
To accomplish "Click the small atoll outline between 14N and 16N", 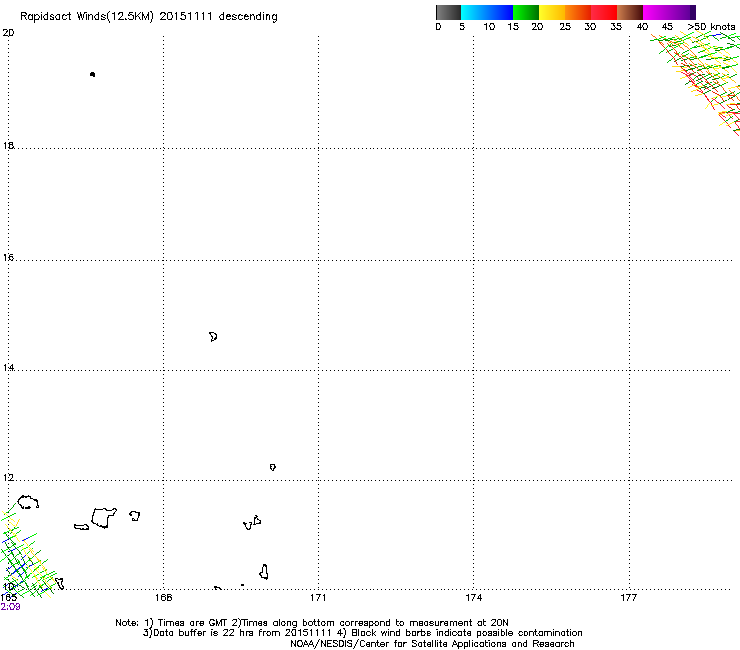I will (x=213, y=337).
